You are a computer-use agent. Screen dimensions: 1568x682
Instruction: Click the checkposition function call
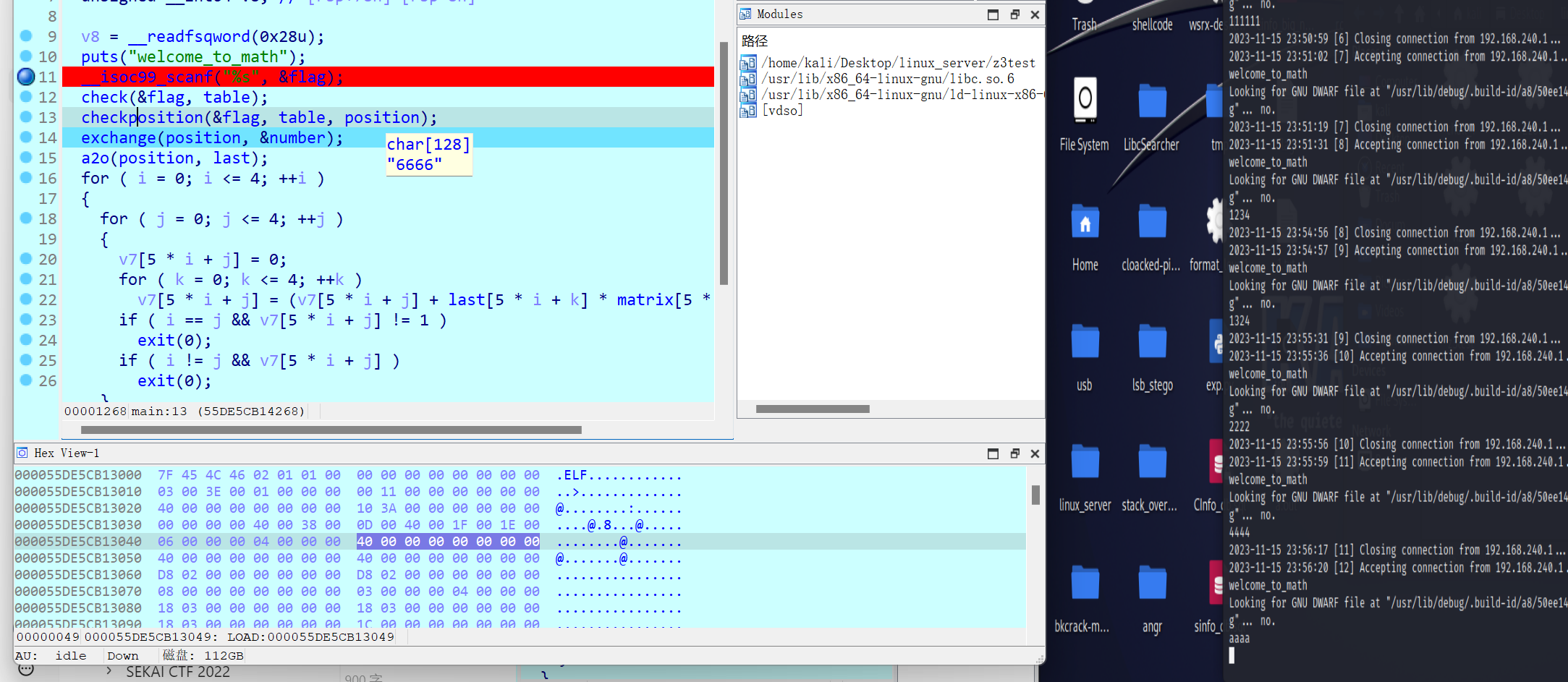coord(142,117)
